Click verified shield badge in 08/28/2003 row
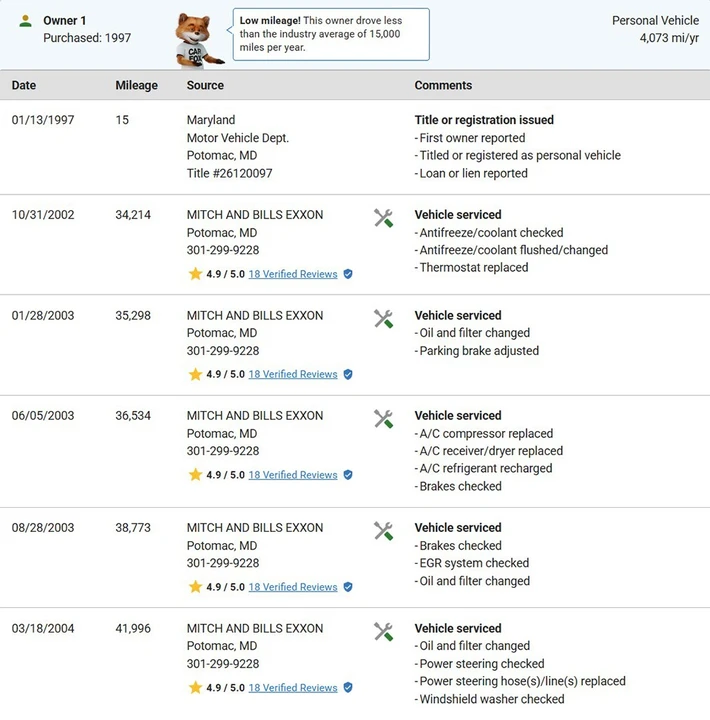This screenshot has width=710, height=720. [348, 587]
